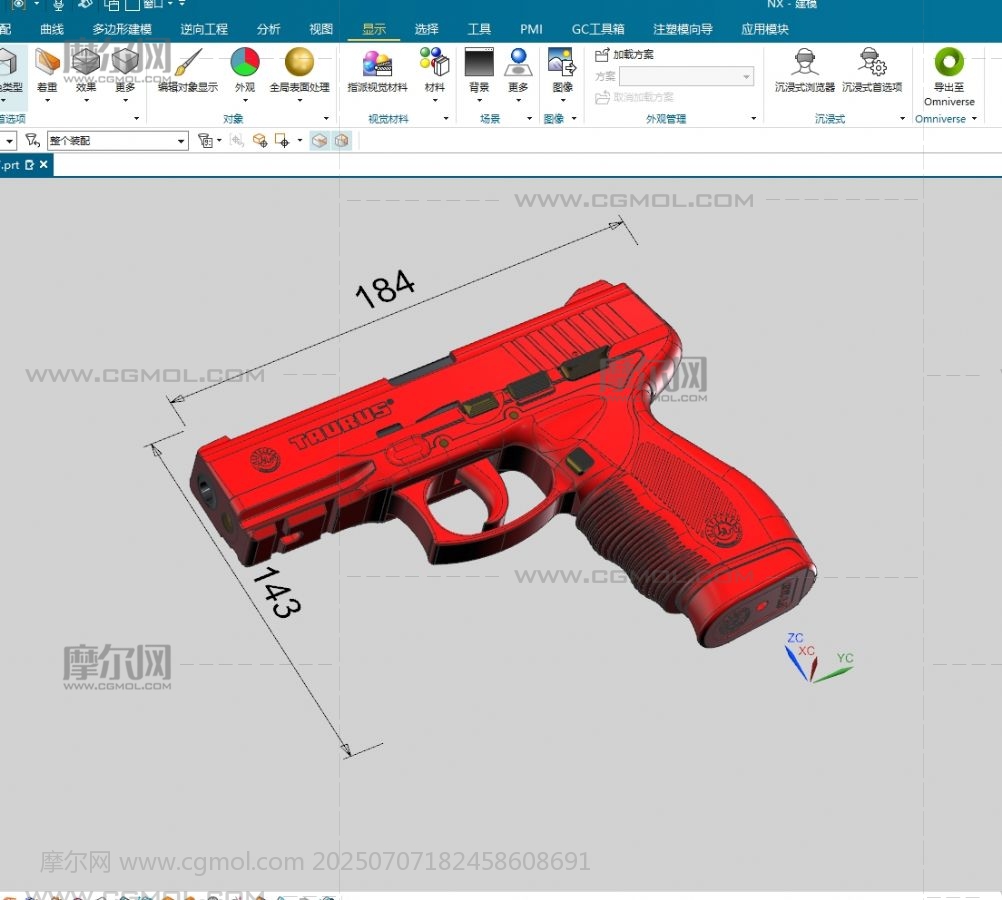Expand the 对象 group options arrow

coord(327,118)
